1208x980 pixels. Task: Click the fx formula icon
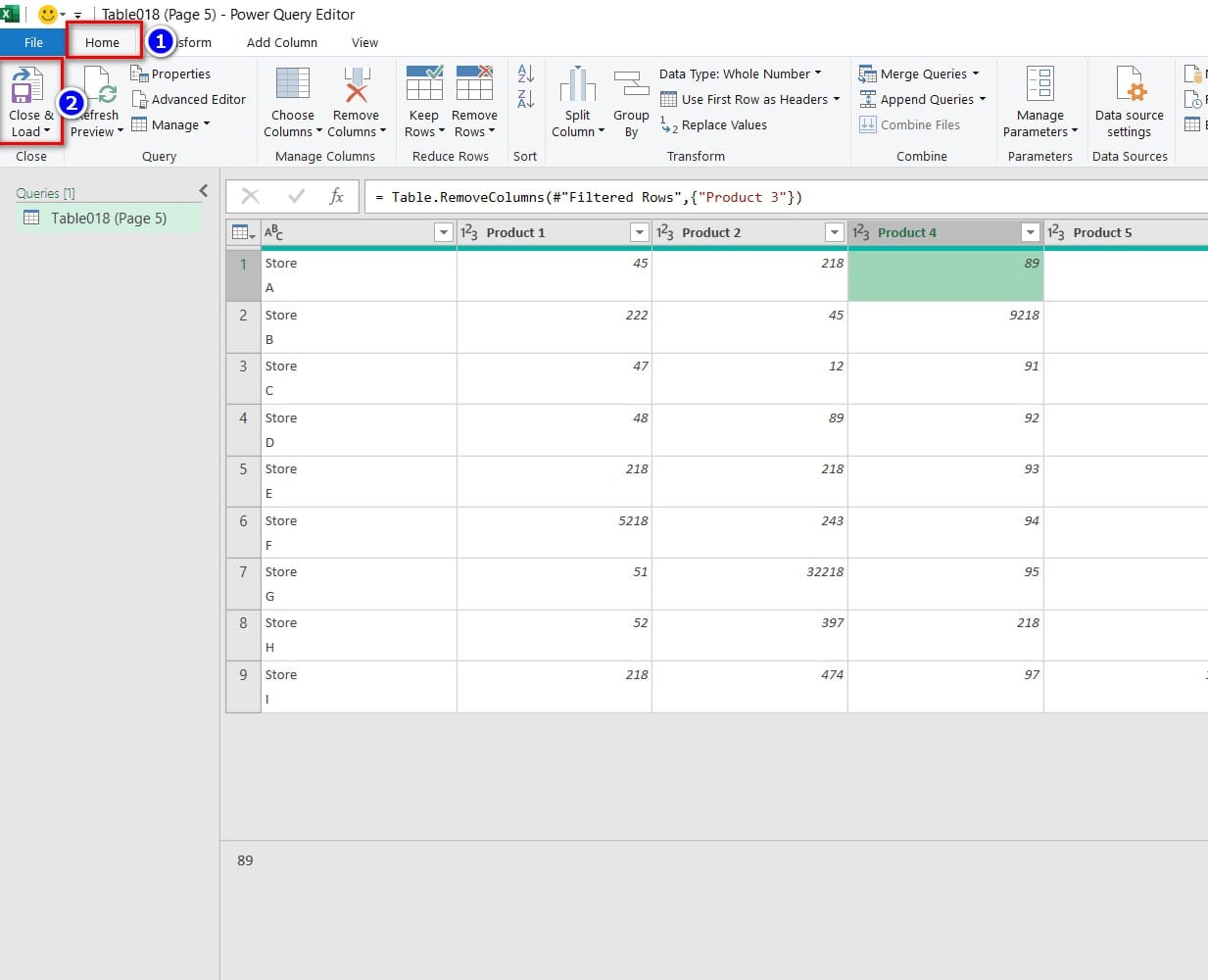tap(336, 196)
